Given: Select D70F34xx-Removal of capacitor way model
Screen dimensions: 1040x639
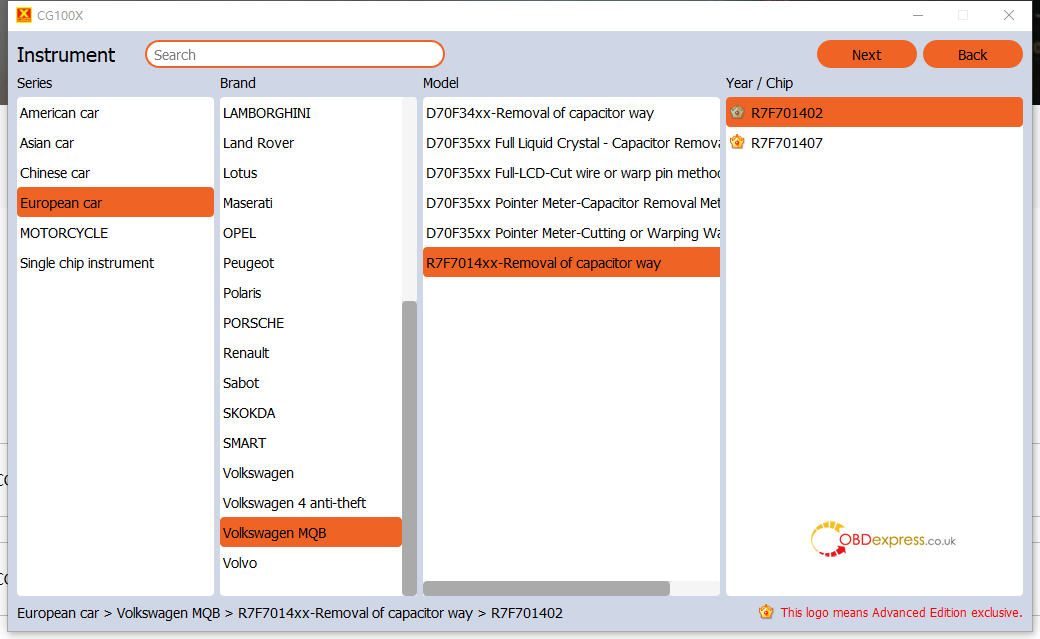Looking at the screenshot, I should click(x=571, y=113).
